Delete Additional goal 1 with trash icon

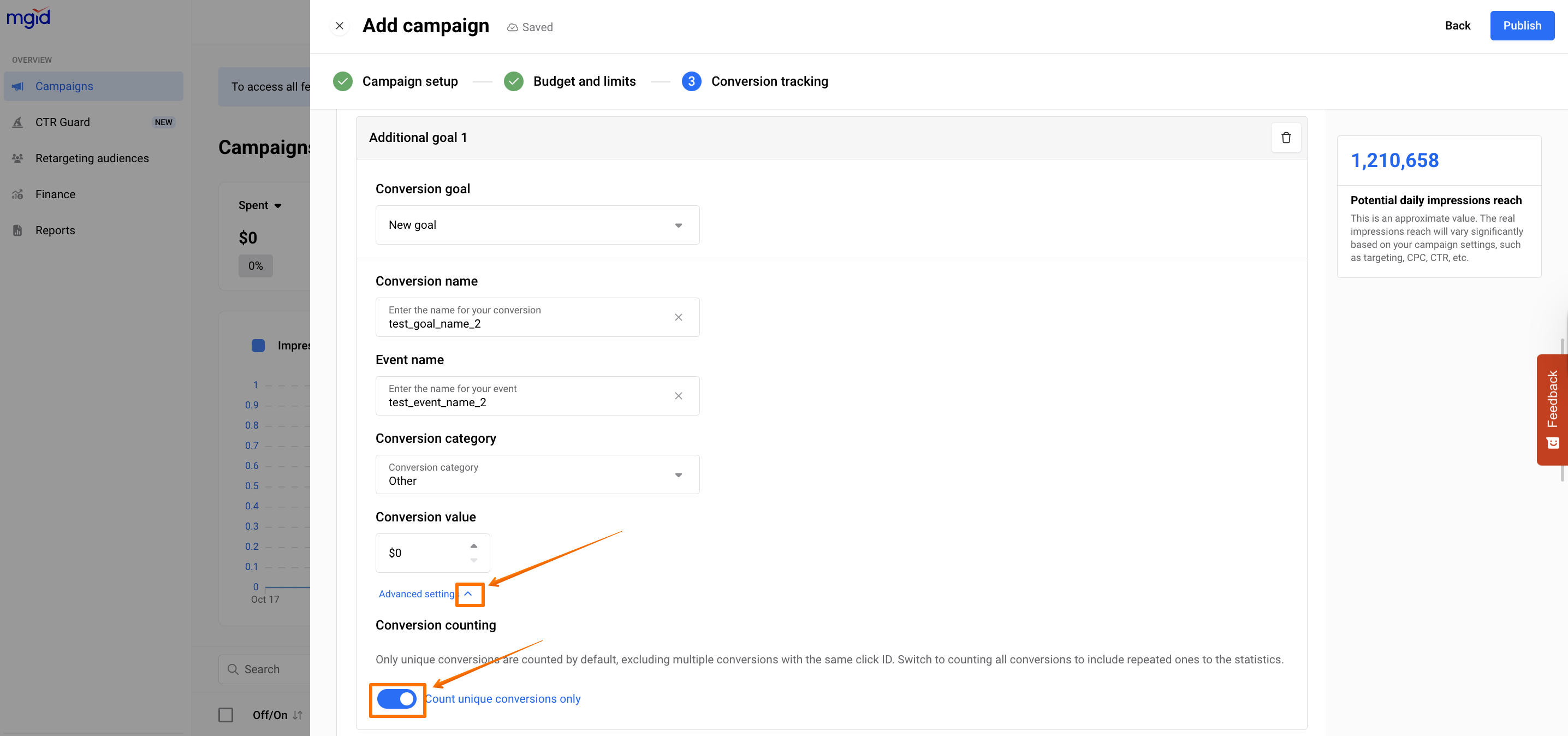click(x=1286, y=138)
